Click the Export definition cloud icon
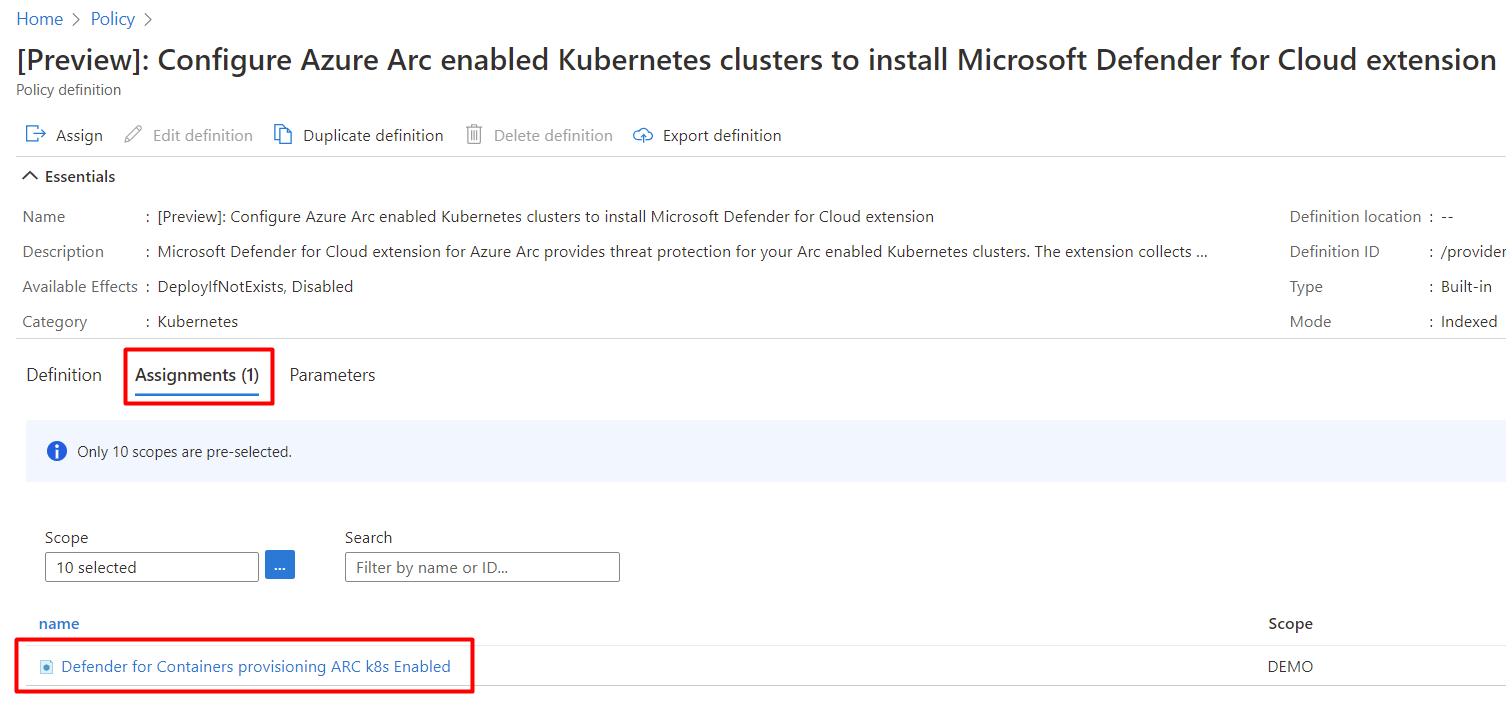 (x=643, y=135)
